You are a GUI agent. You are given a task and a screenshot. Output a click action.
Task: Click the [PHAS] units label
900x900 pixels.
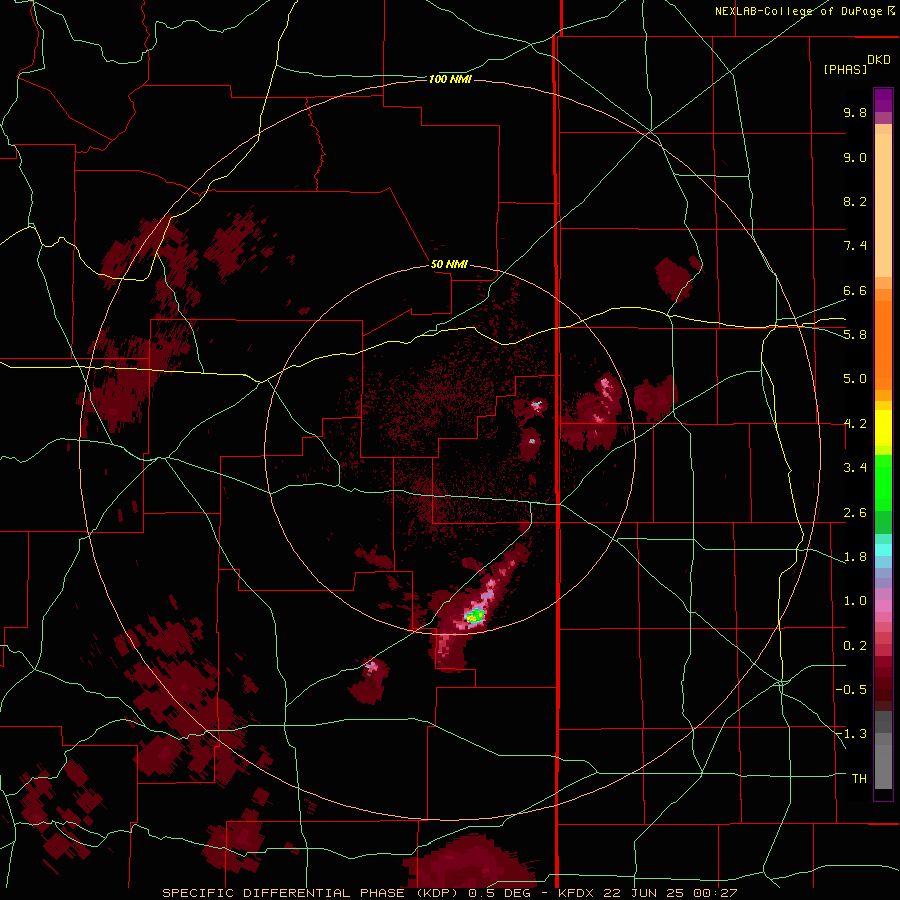click(845, 70)
